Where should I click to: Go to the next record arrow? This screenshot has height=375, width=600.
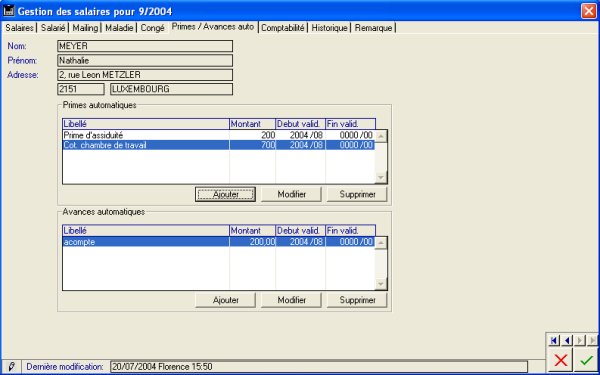tap(580, 340)
